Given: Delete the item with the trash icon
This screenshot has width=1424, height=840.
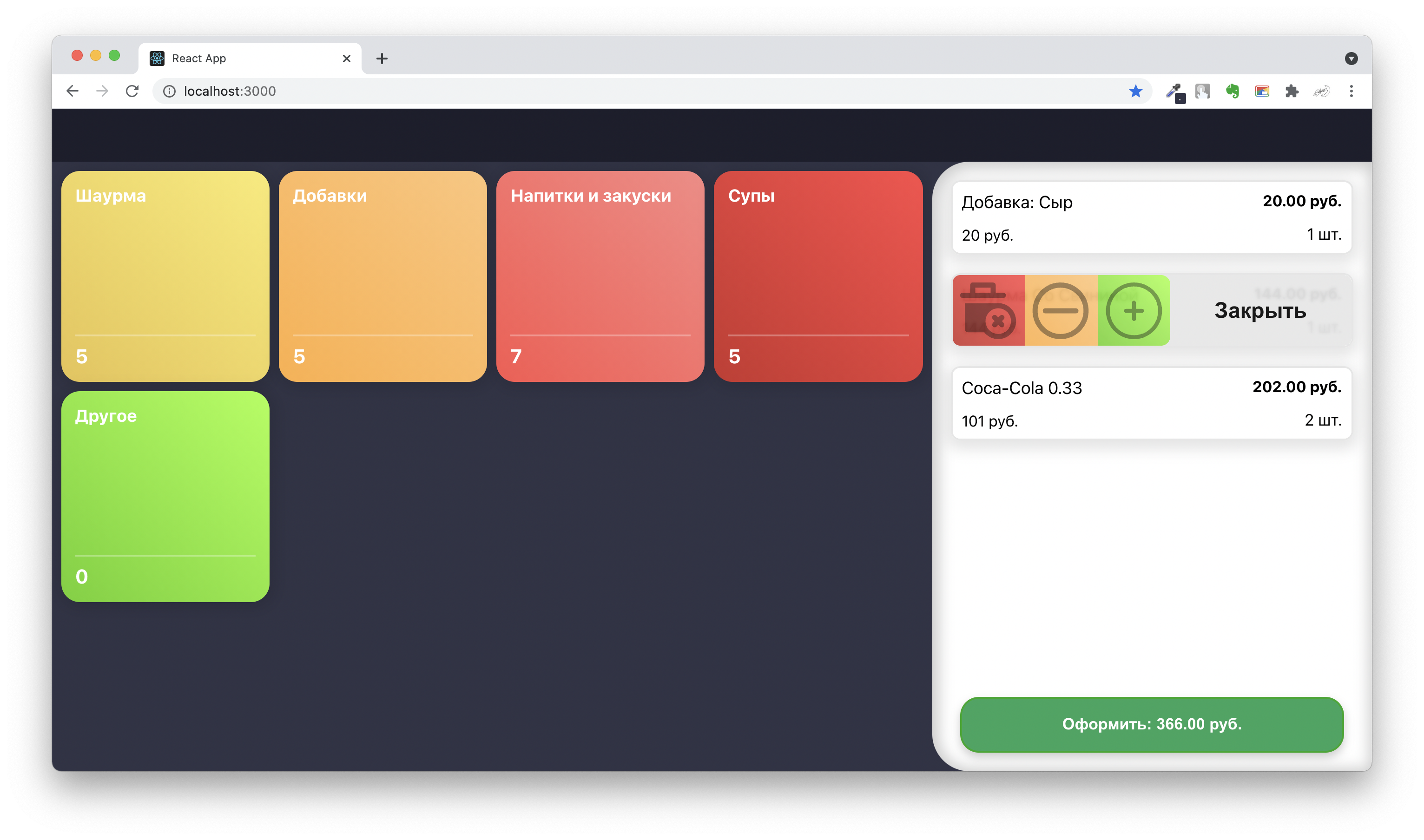Looking at the screenshot, I should [988, 310].
